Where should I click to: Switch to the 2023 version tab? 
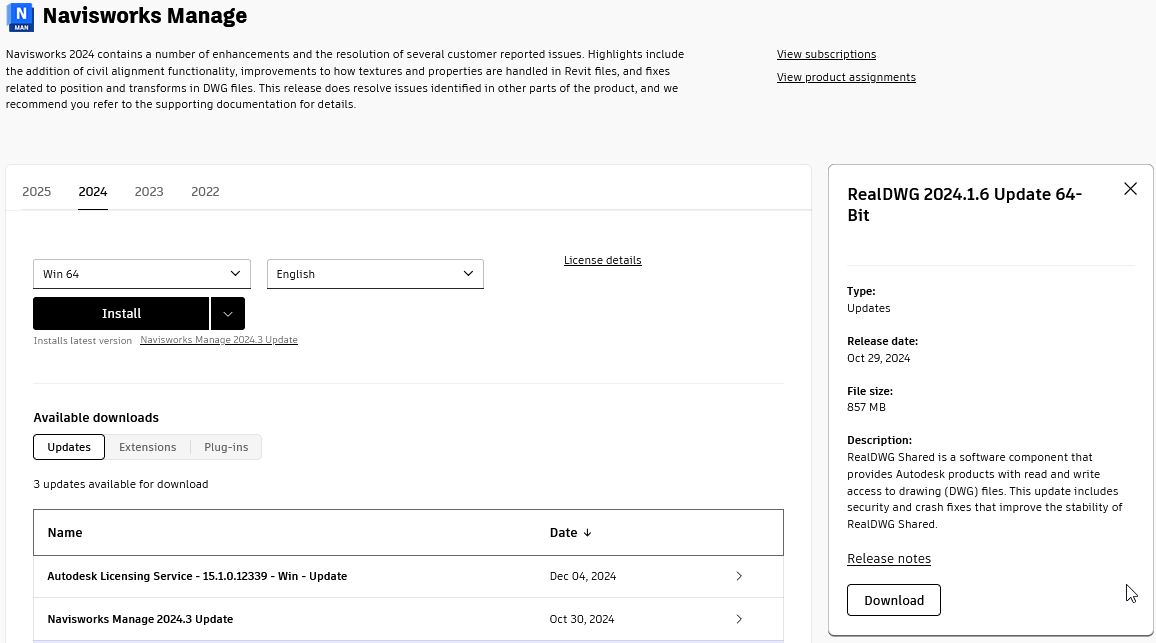[x=149, y=192]
